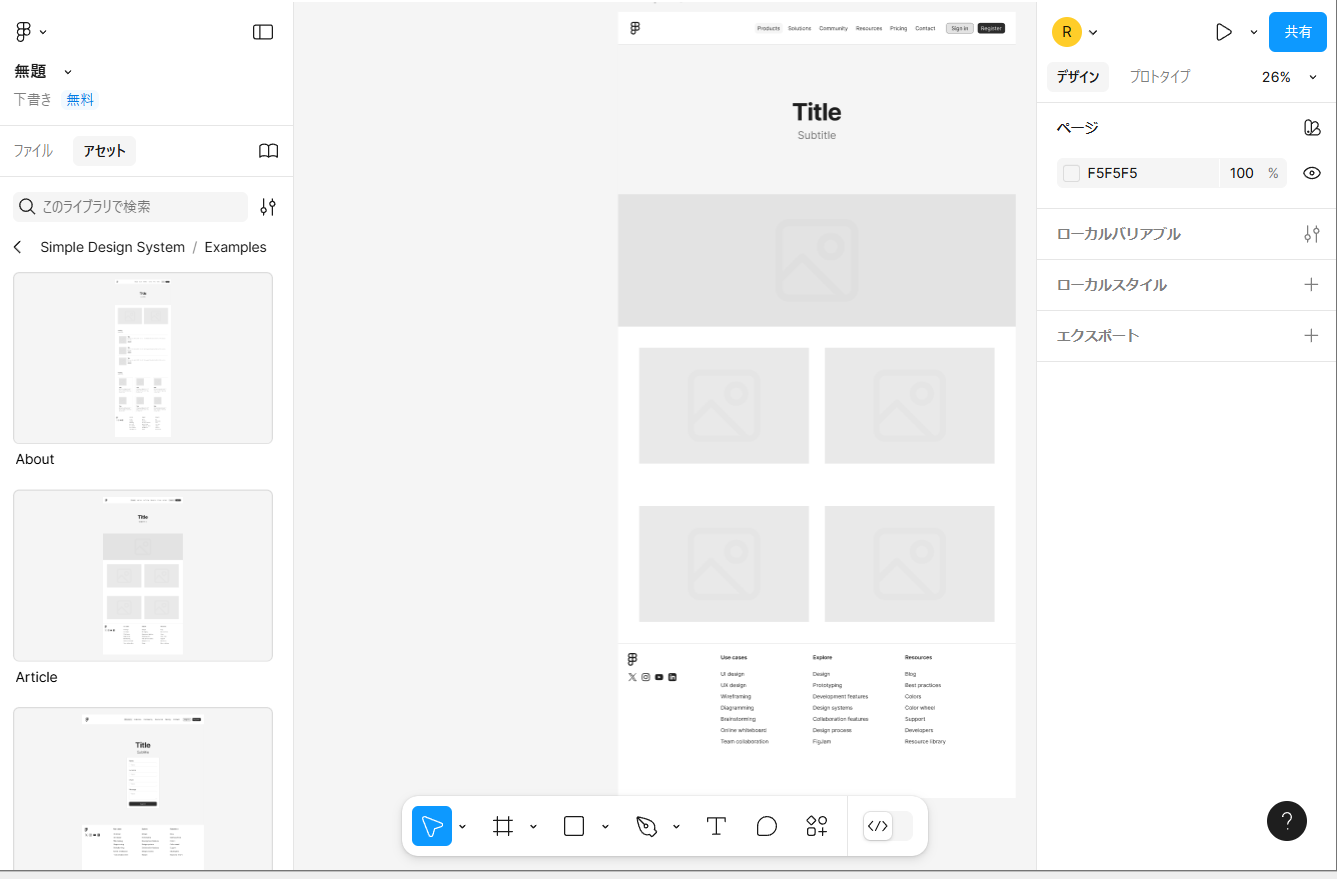Add a local style with plus icon
The image size is (1337, 879).
(x=1312, y=285)
